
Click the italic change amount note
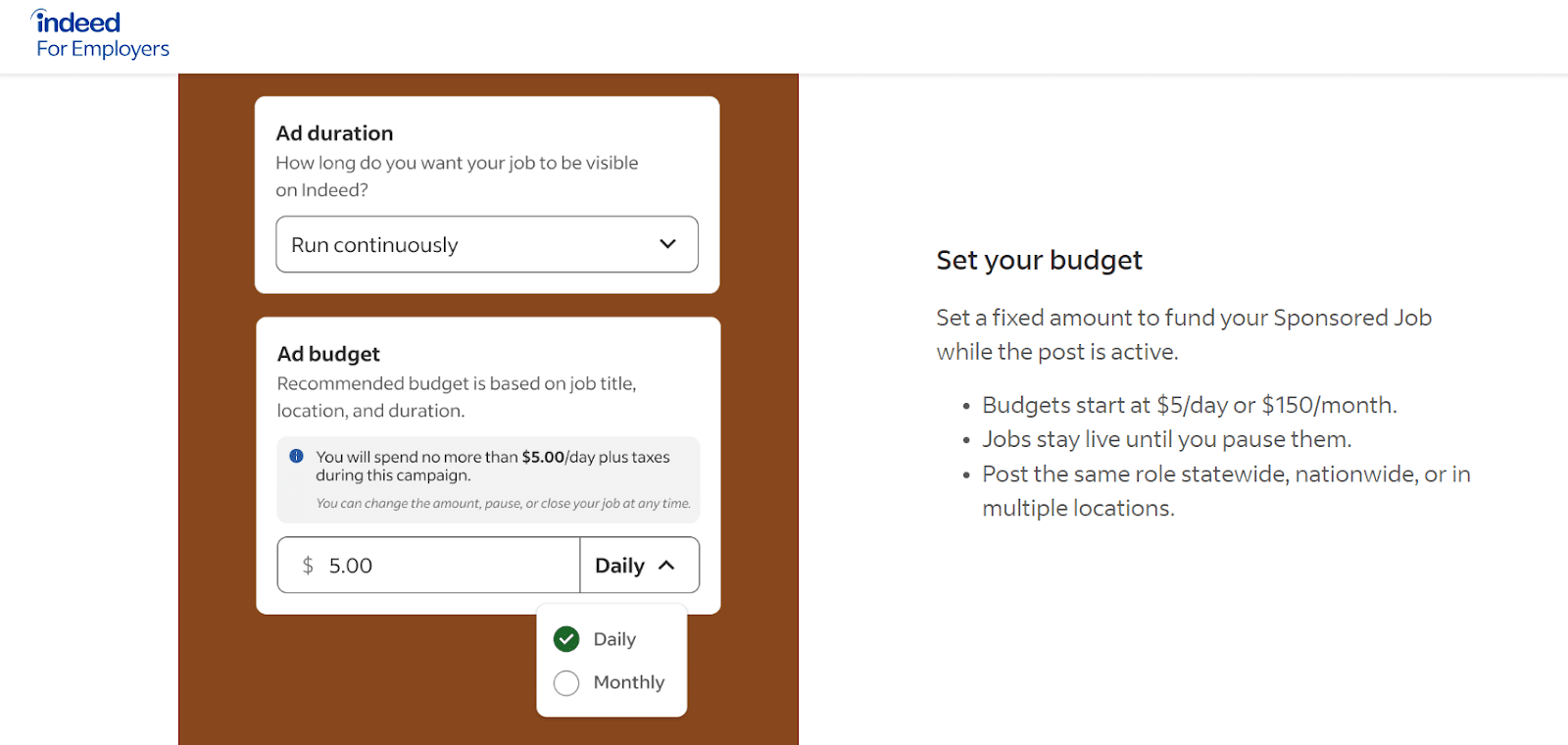tap(503, 504)
